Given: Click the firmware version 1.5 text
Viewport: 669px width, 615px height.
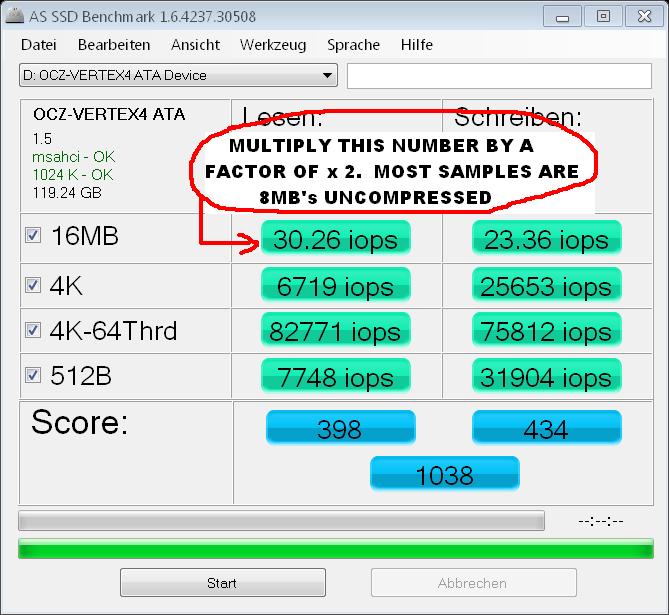Looking at the screenshot, I should coord(42,139).
